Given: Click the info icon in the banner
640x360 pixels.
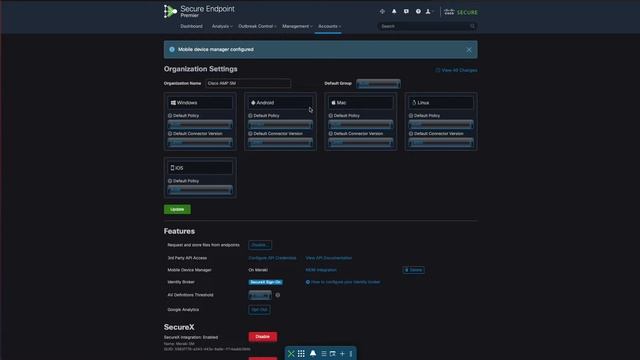Looking at the screenshot, I should [172, 49].
